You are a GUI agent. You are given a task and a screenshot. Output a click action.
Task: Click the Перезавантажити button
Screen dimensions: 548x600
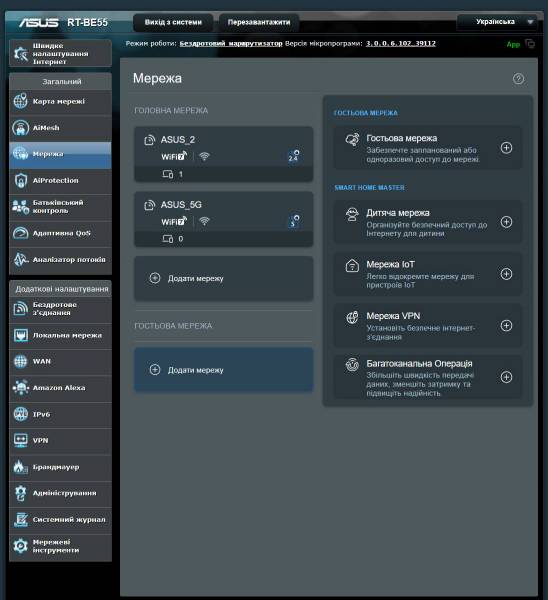[x=259, y=22]
